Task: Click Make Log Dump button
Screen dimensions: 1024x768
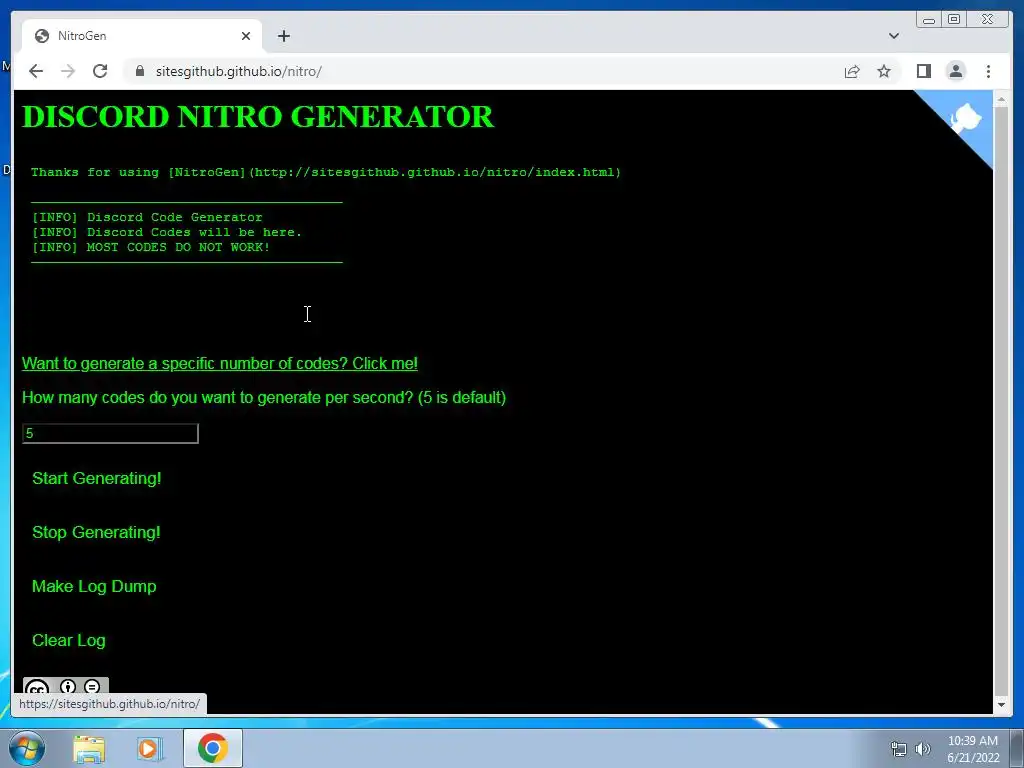Action: tap(94, 586)
